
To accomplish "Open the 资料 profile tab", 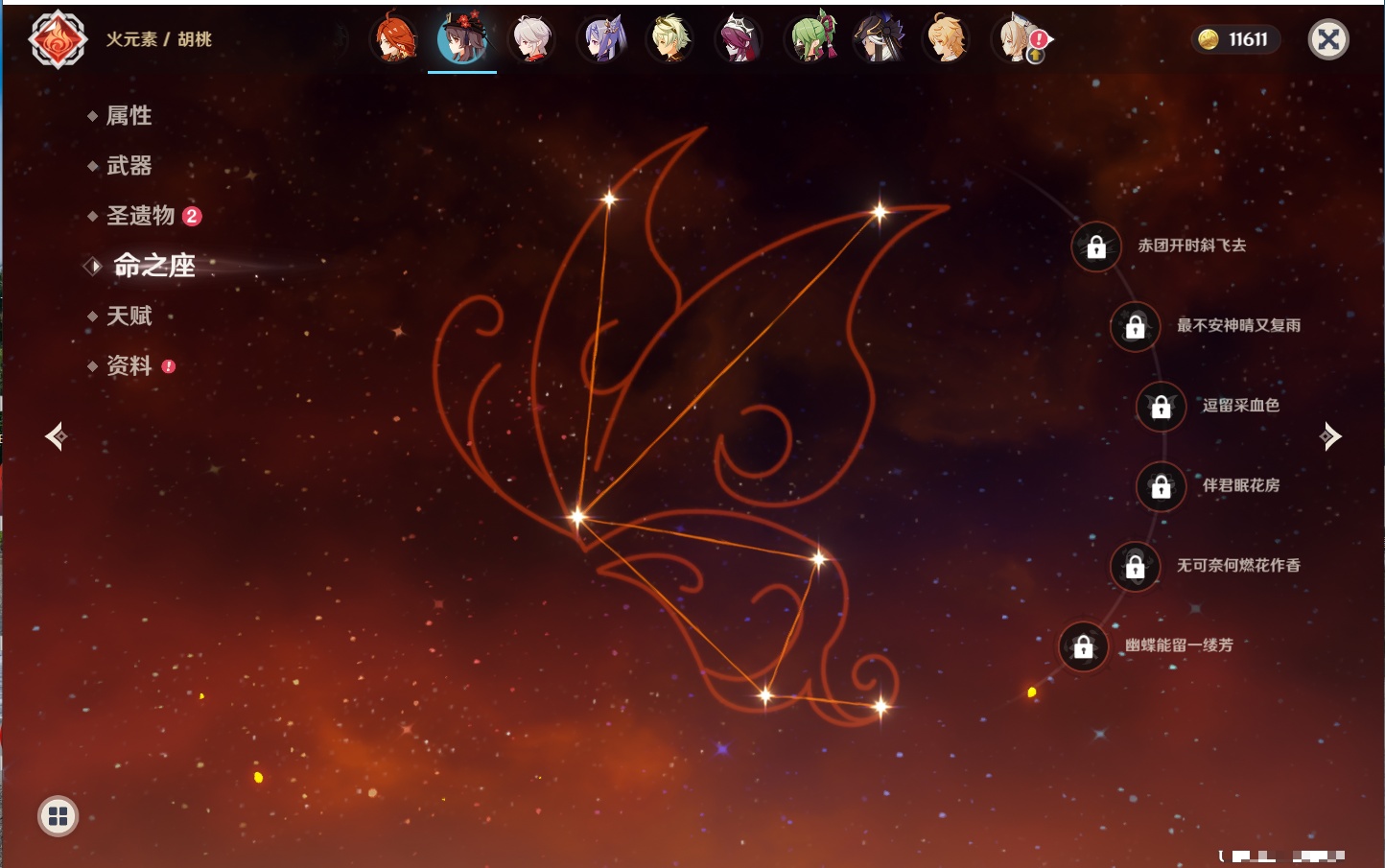I will [129, 365].
